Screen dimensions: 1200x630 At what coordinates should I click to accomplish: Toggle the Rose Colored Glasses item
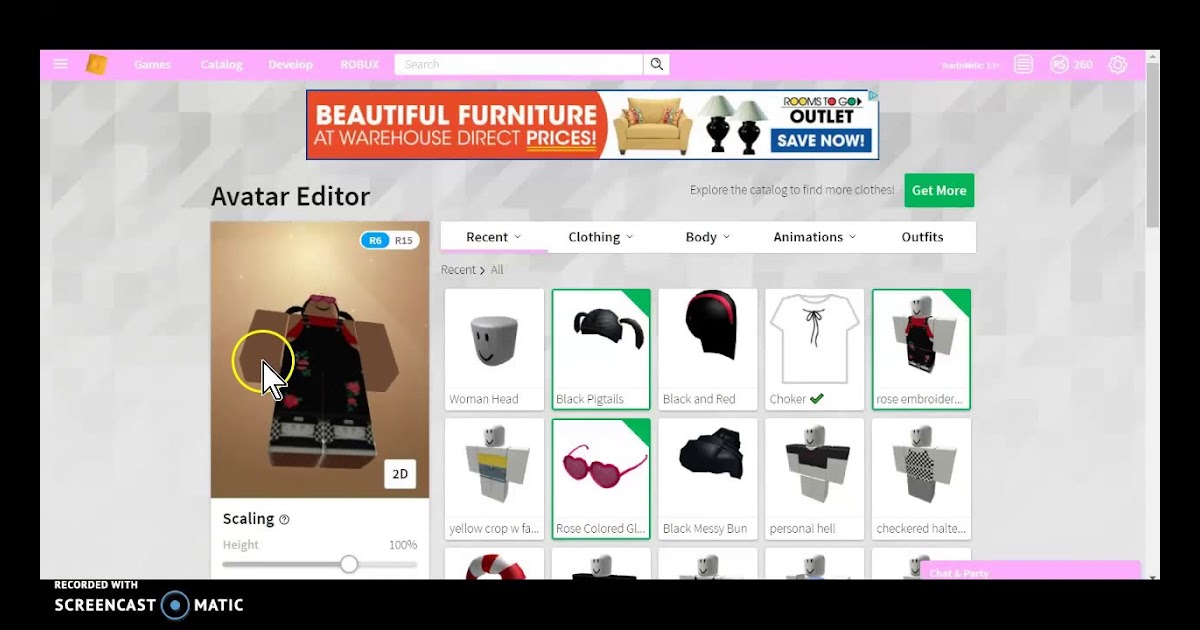click(x=601, y=479)
